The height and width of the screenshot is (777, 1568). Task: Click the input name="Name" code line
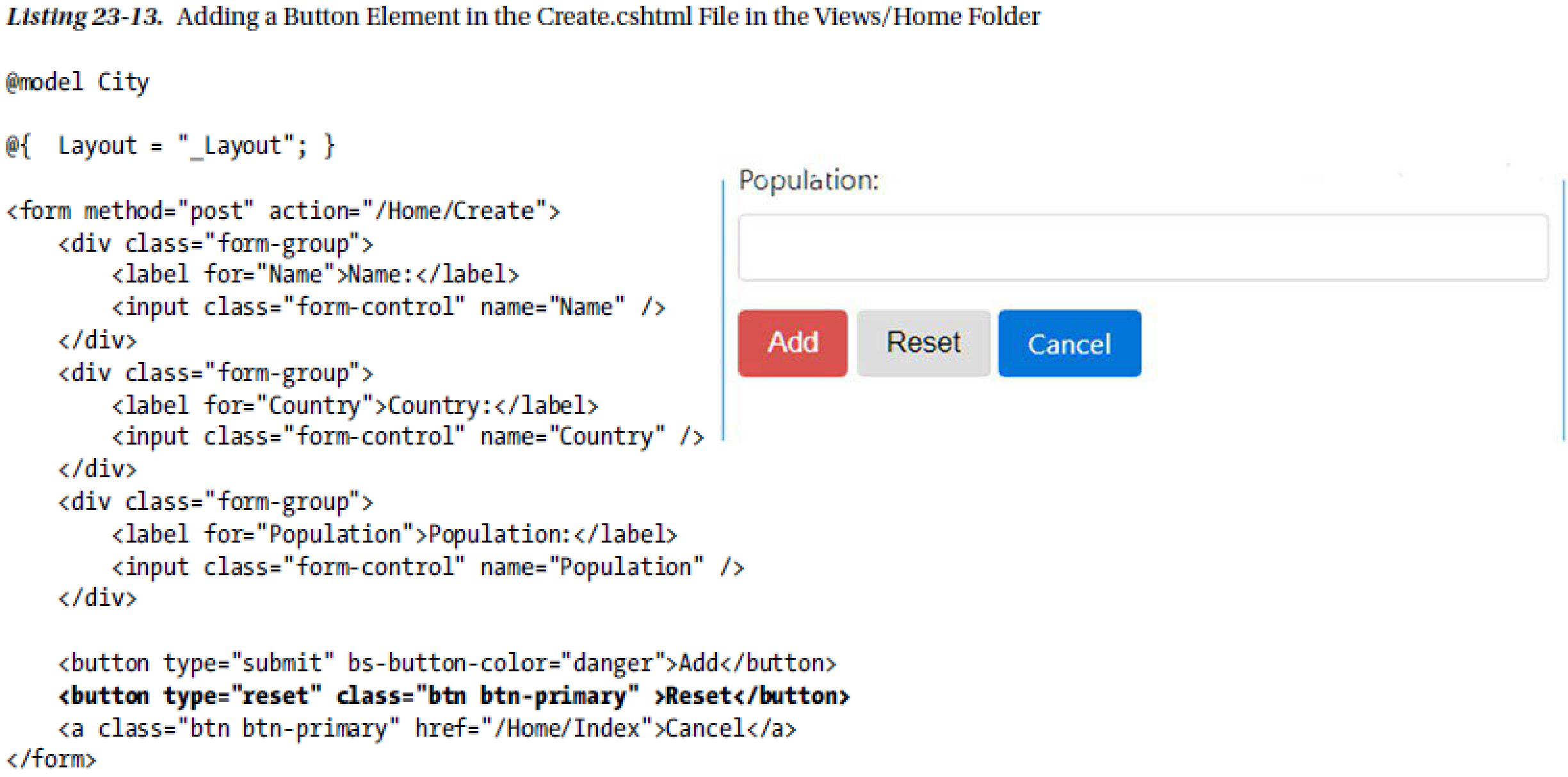[x=389, y=307]
